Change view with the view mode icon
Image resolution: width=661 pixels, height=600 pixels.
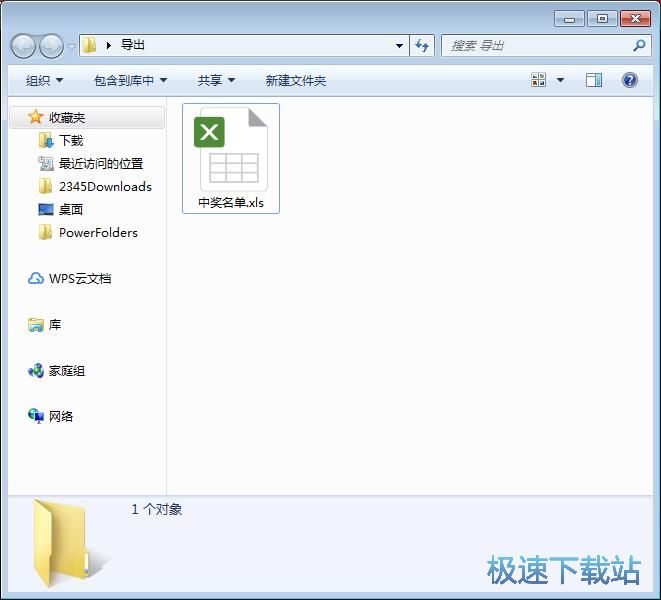coord(538,80)
